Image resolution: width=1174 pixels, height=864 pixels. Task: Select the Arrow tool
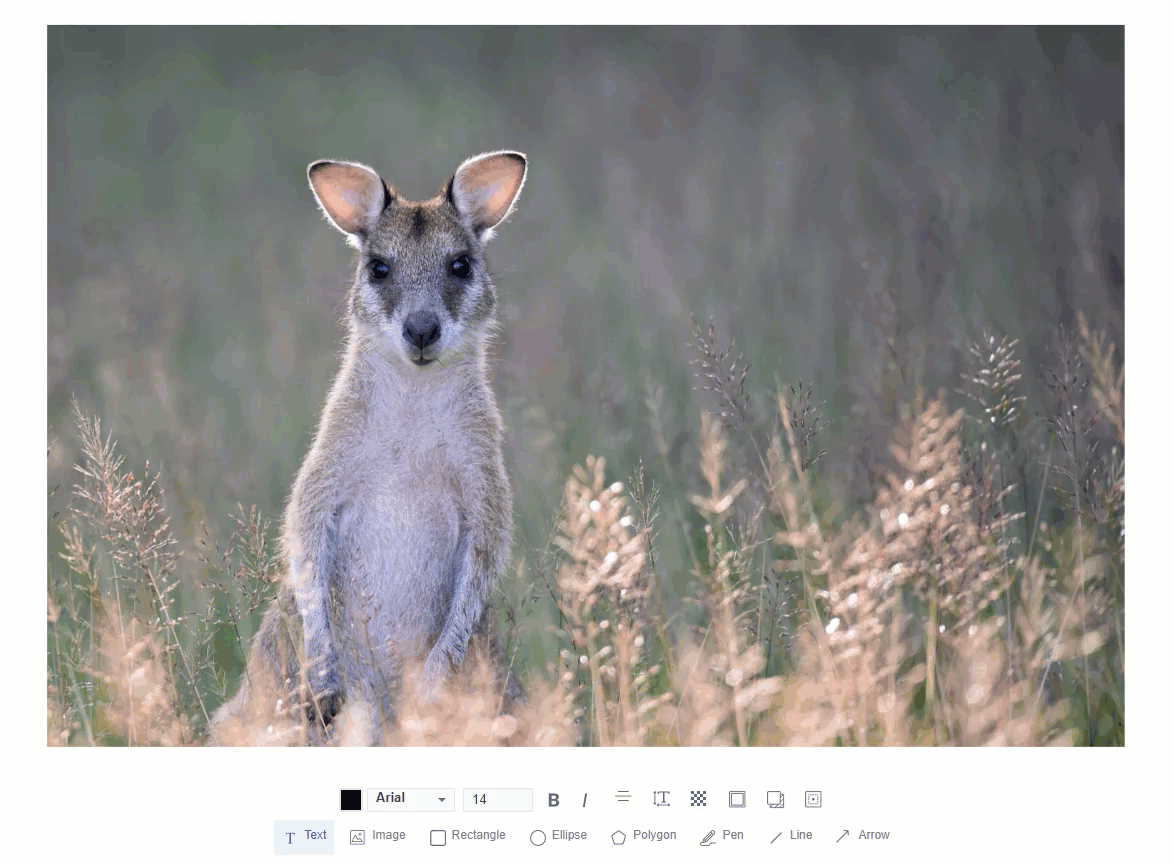pyautogui.click(x=863, y=836)
